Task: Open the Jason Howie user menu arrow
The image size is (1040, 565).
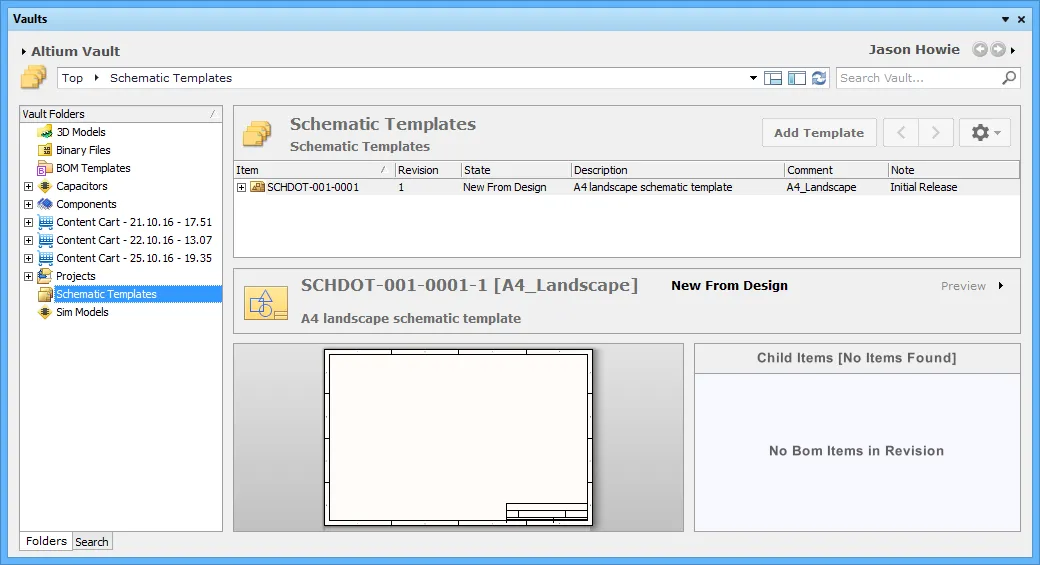Action: pos(1013,50)
